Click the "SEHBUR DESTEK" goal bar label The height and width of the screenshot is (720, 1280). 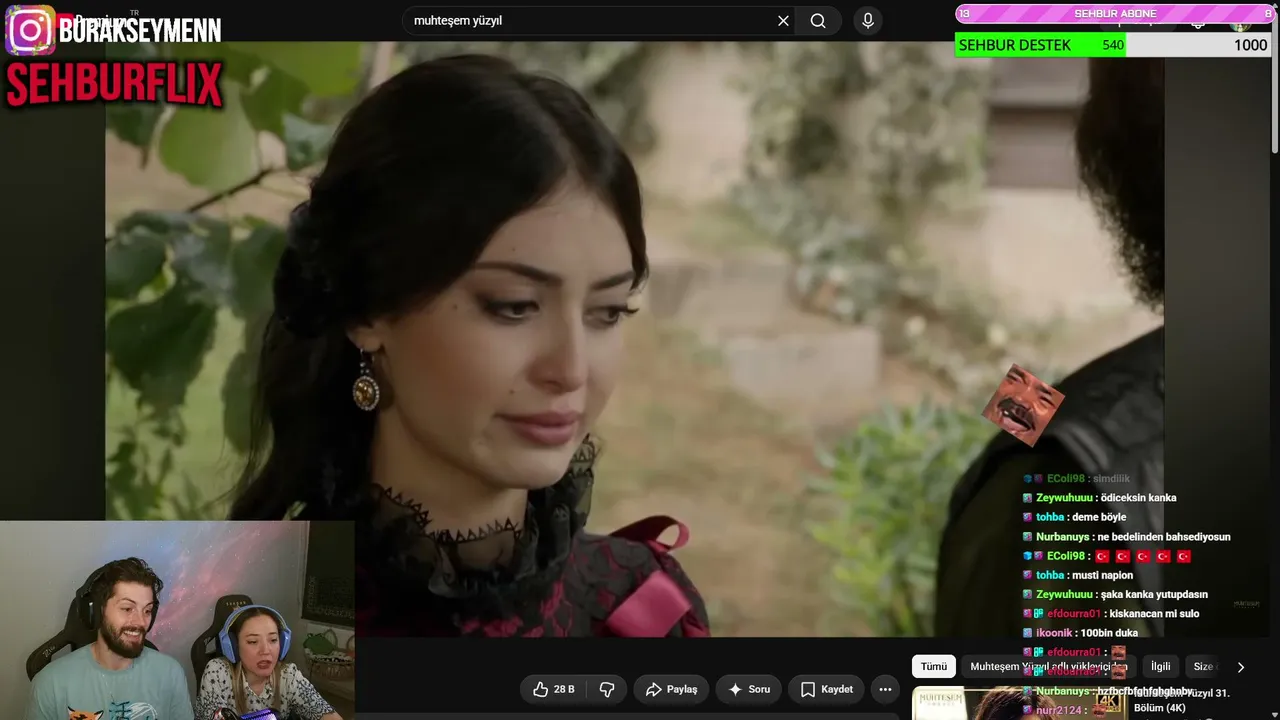pyautogui.click(x=1014, y=45)
